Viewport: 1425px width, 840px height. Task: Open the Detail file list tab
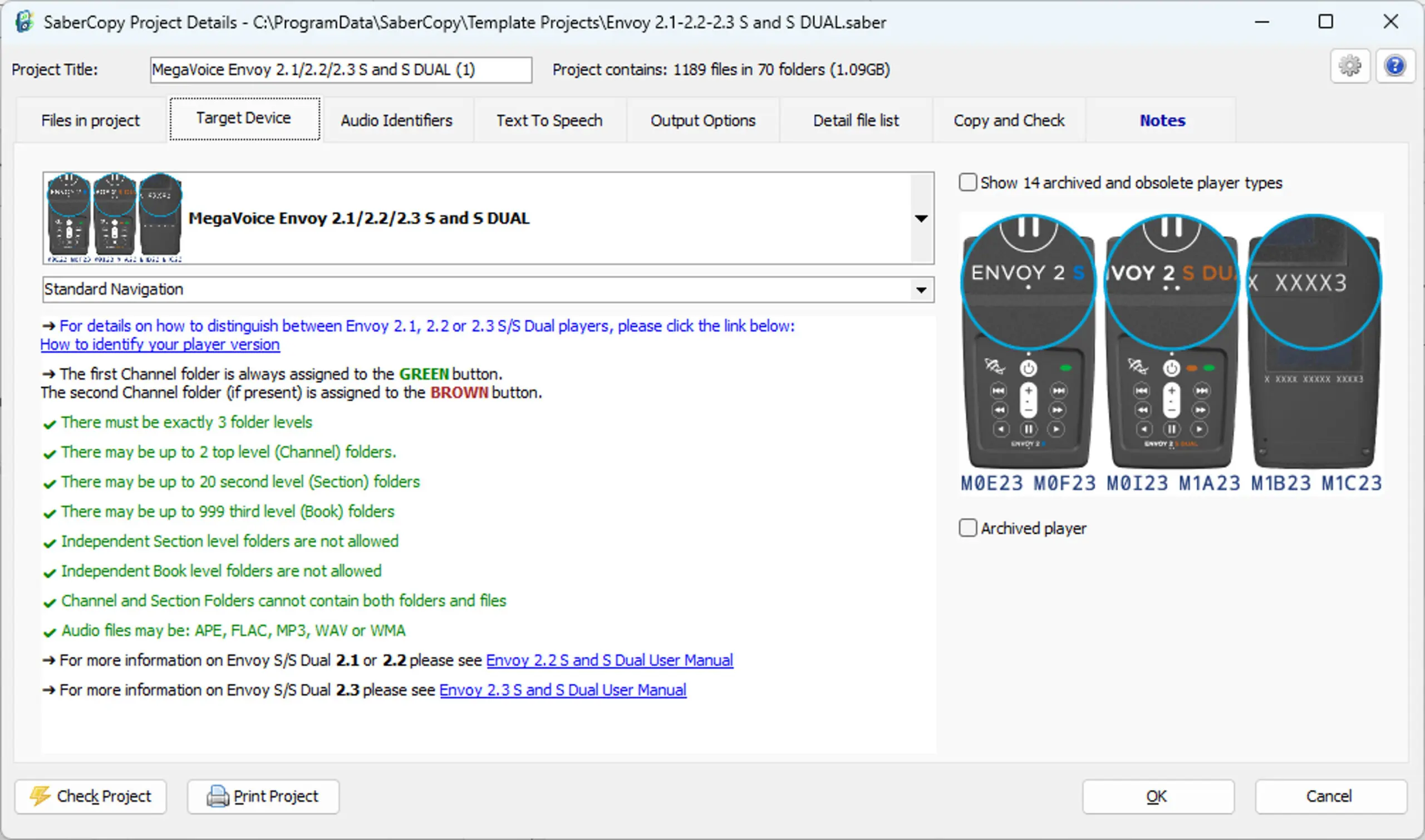pyautogui.click(x=856, y=121)
